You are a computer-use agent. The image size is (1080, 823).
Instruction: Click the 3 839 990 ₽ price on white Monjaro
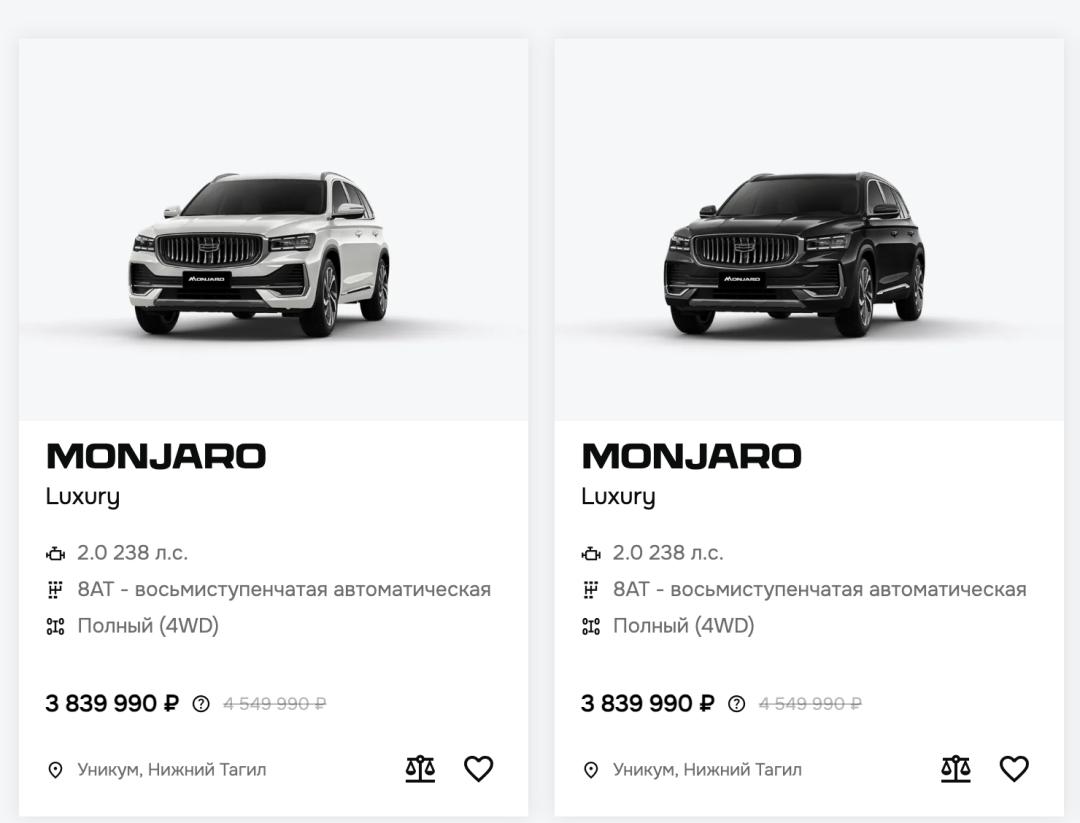(x=112, y=704)
